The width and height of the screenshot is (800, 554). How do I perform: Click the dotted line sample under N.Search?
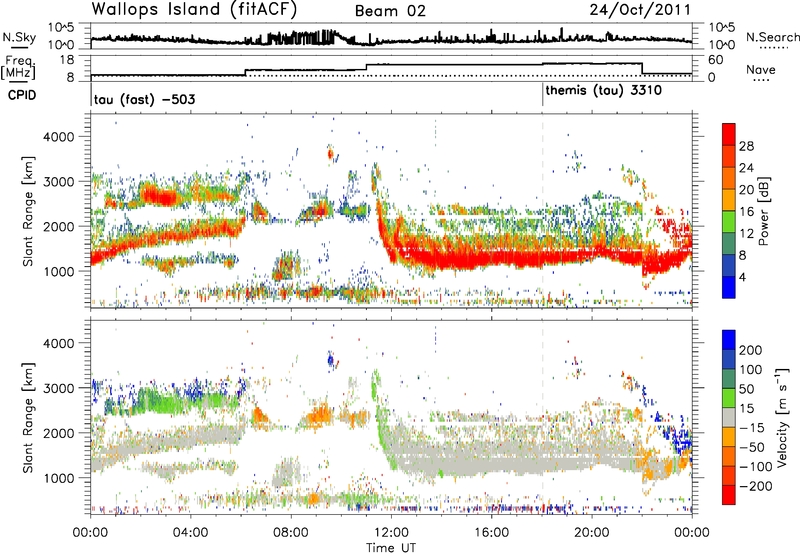coord(774,47)
